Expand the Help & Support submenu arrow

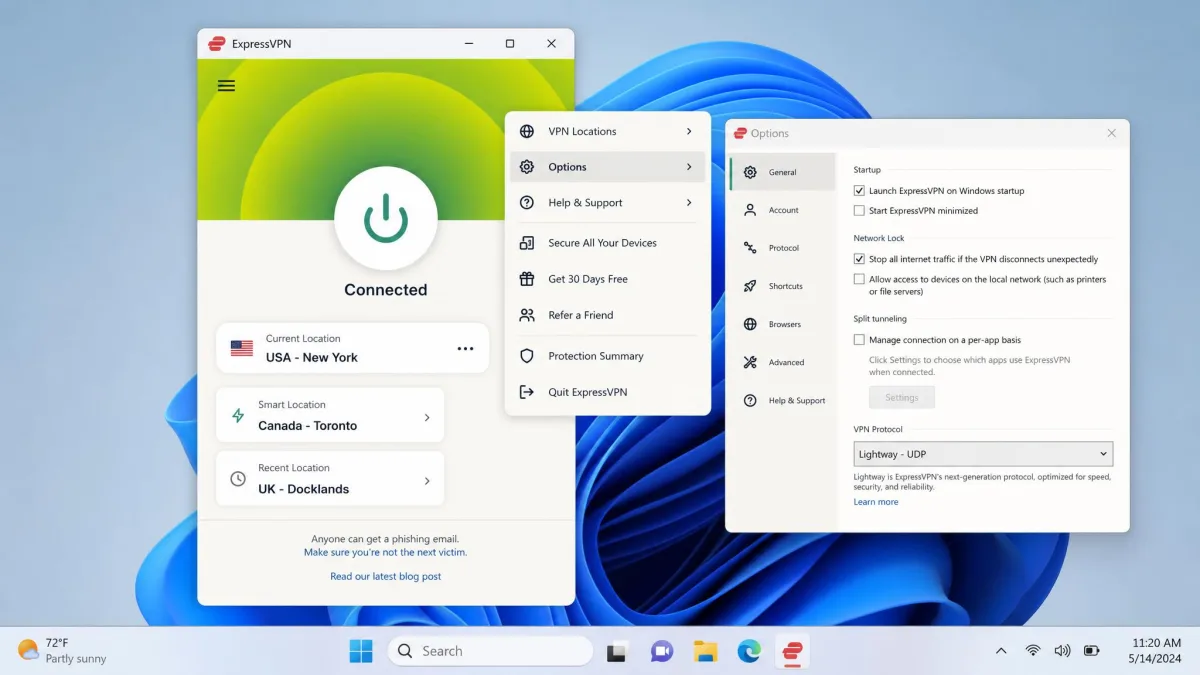coord(689,202)
